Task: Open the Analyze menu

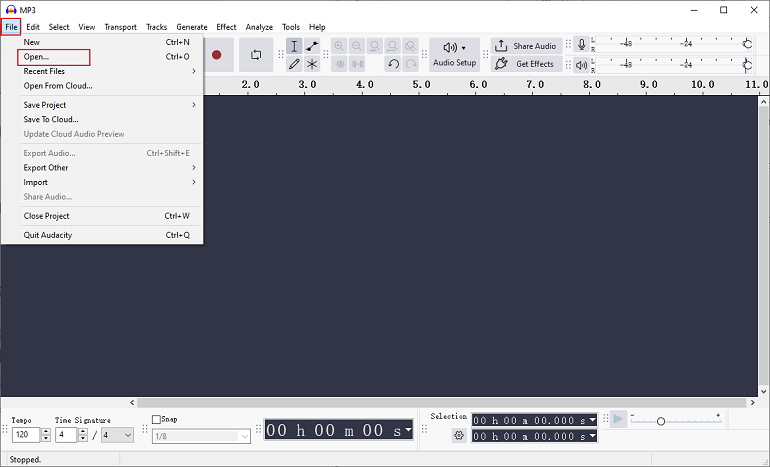Action: (x=259, y=27)
